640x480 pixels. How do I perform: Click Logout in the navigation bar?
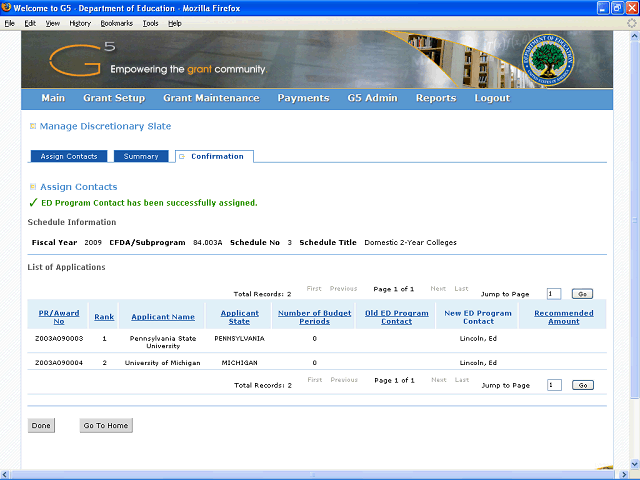[492, 98]
